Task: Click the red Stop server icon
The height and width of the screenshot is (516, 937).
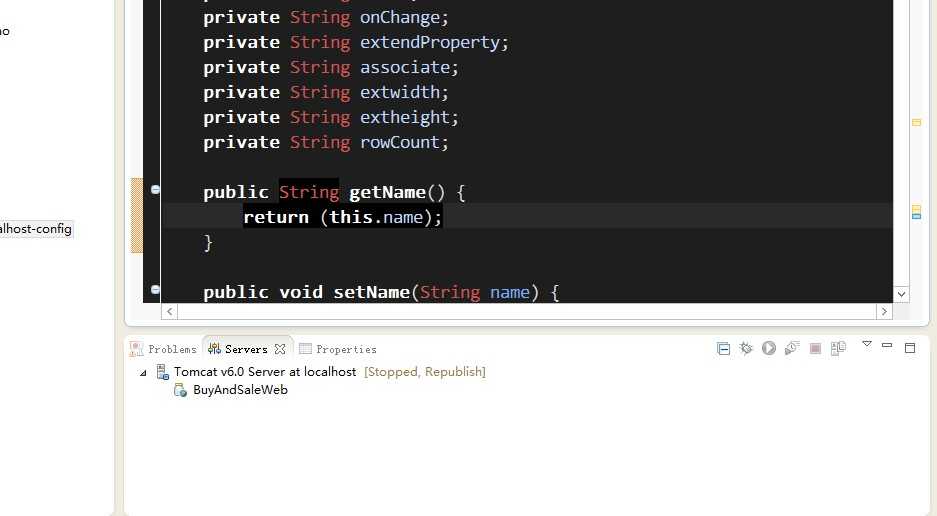Action: tap(815, 349)
